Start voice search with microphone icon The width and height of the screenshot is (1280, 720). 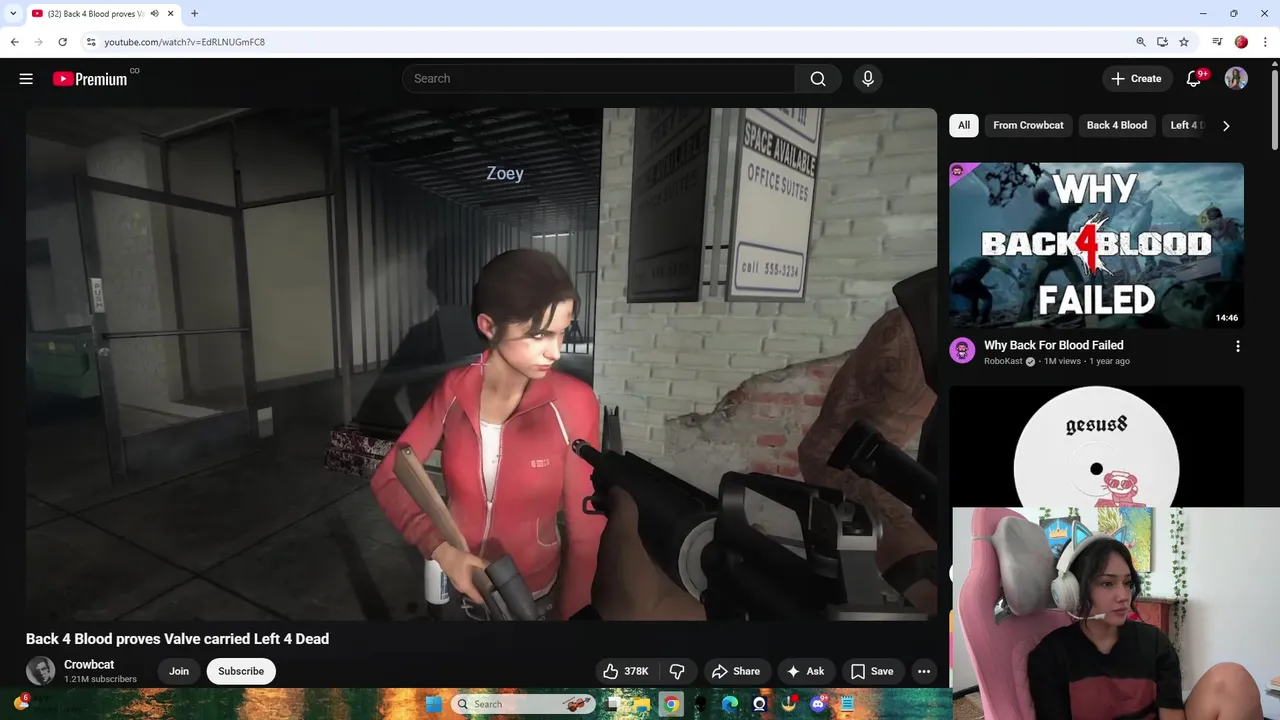click(867, 79)
